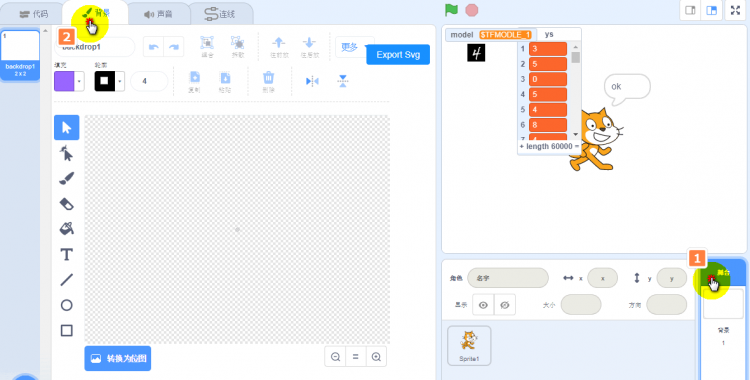Select the Reshape tool

pyautogui.click(x=66, y=153)
